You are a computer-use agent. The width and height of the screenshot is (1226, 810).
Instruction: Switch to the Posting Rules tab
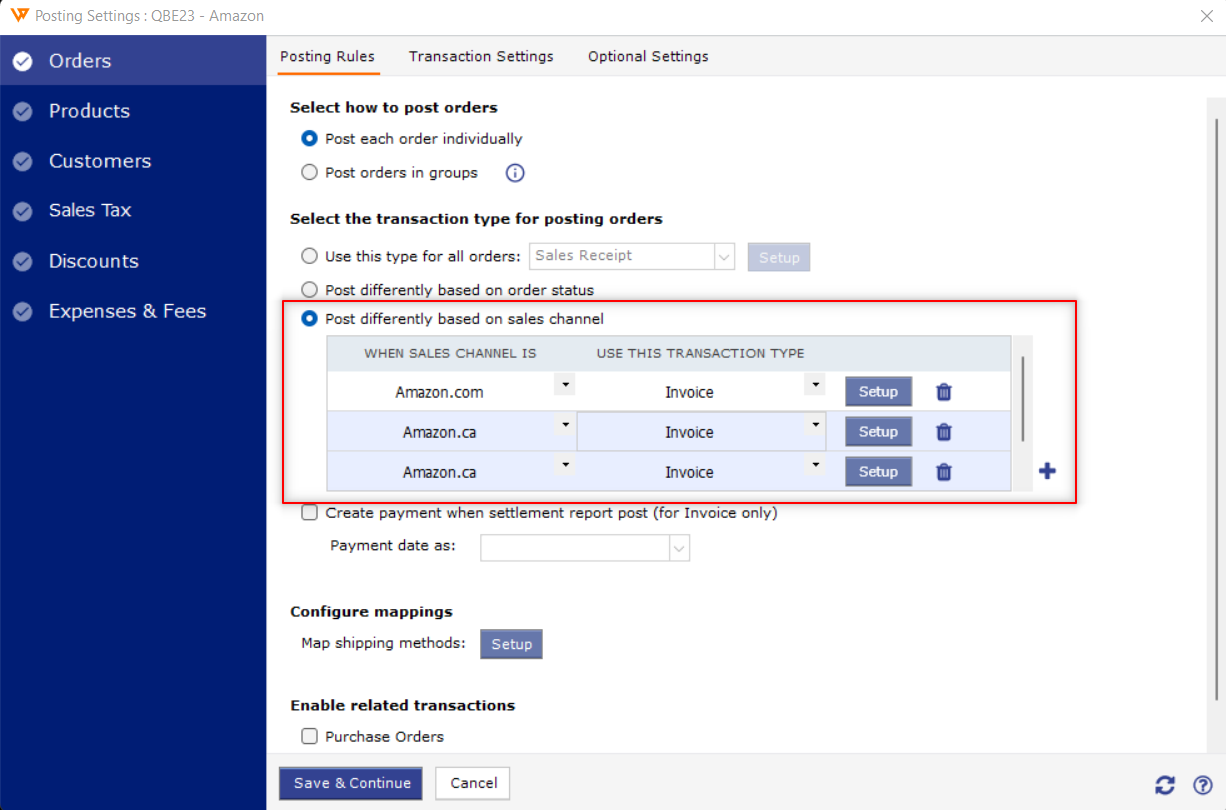327,56
